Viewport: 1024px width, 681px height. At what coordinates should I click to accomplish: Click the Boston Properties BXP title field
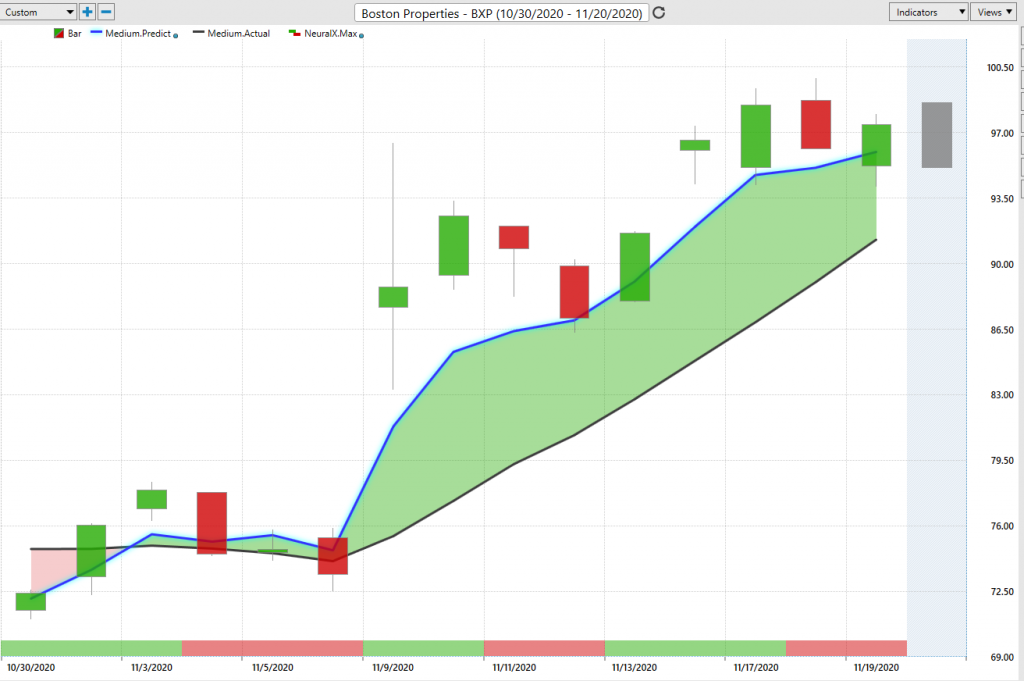point(502,13)
